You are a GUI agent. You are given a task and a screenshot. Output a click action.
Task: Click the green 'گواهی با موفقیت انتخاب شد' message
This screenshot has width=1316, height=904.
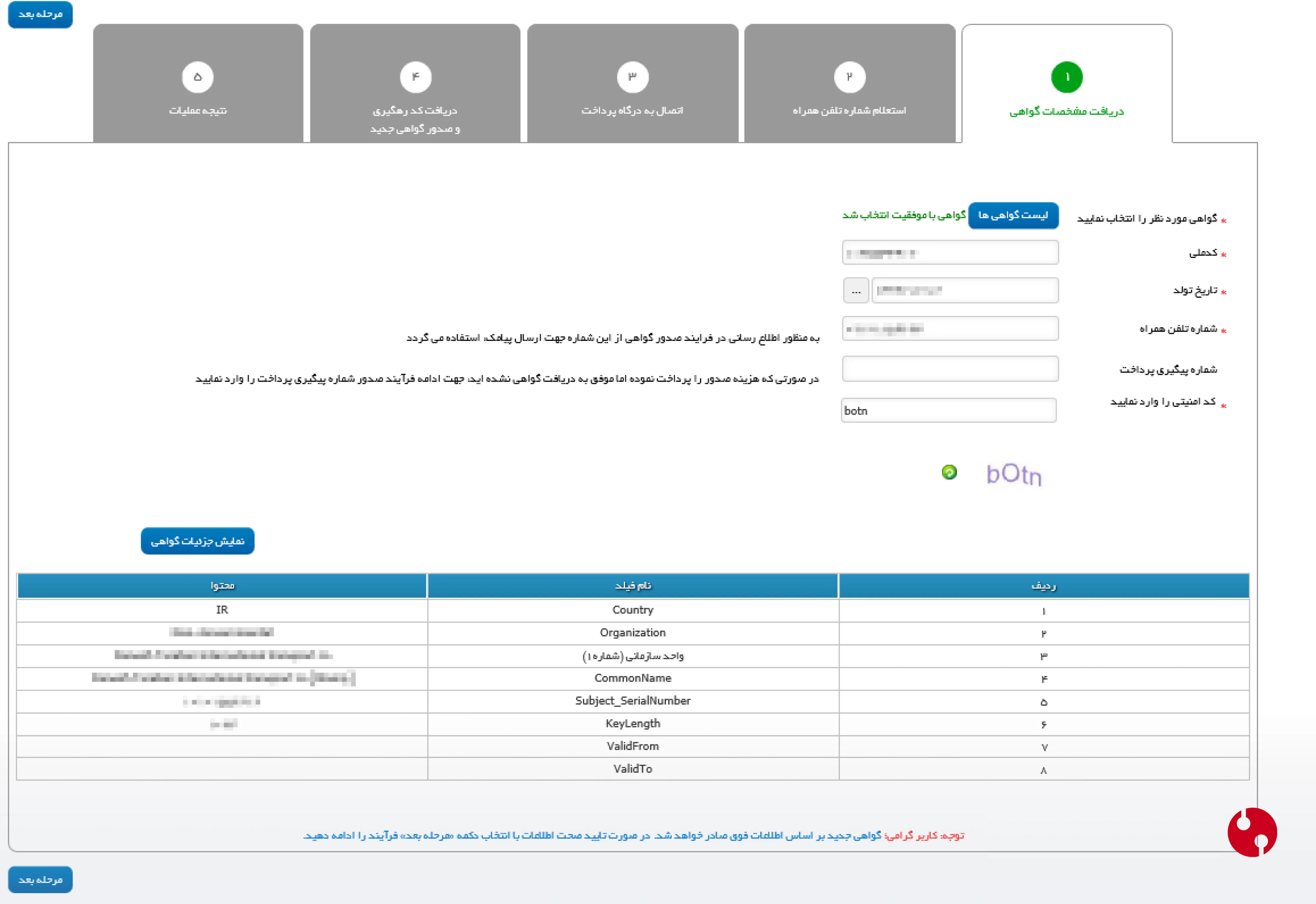click(x=903, y=215)
